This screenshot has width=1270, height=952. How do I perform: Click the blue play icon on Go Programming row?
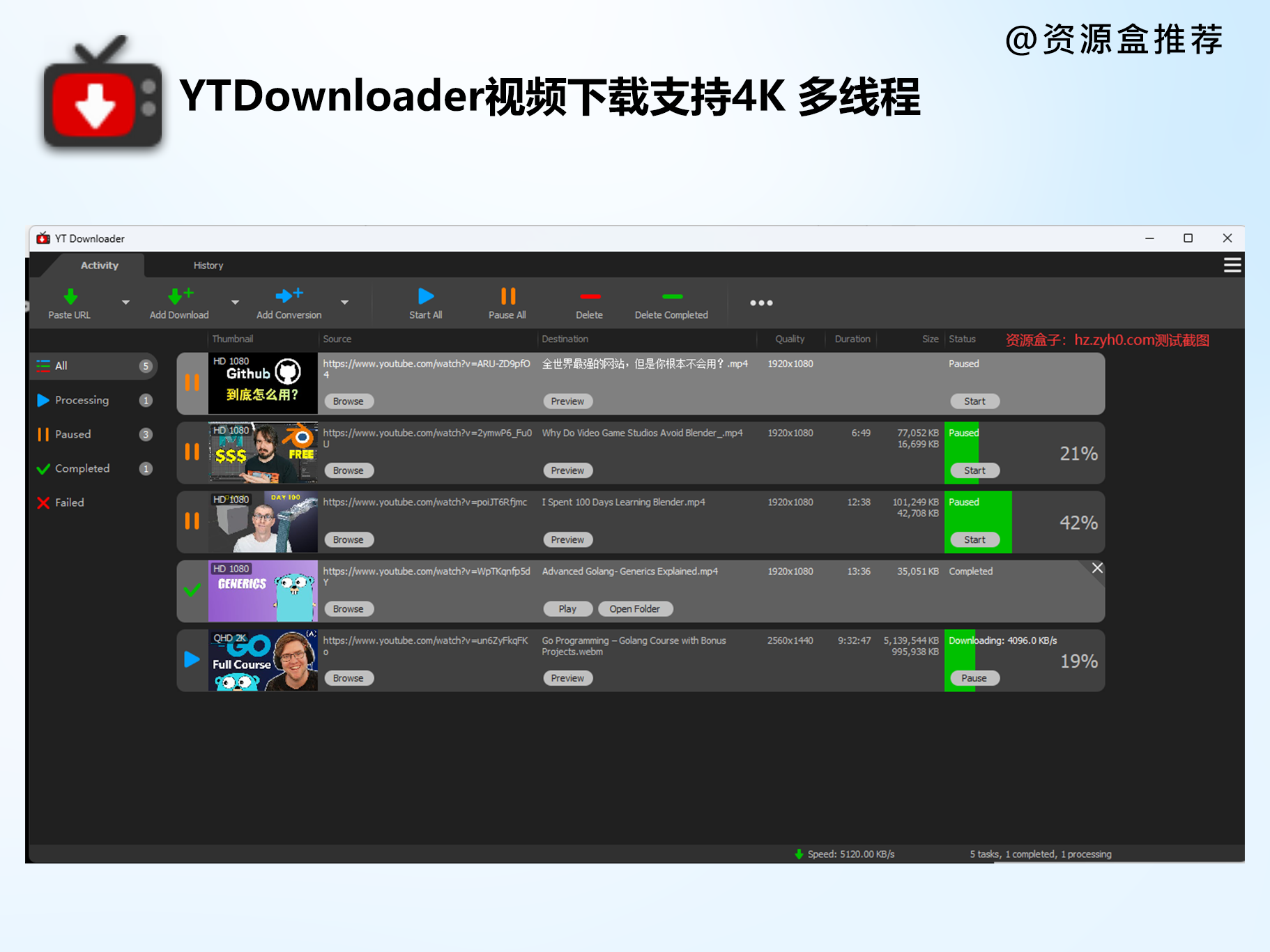point(192,659)
